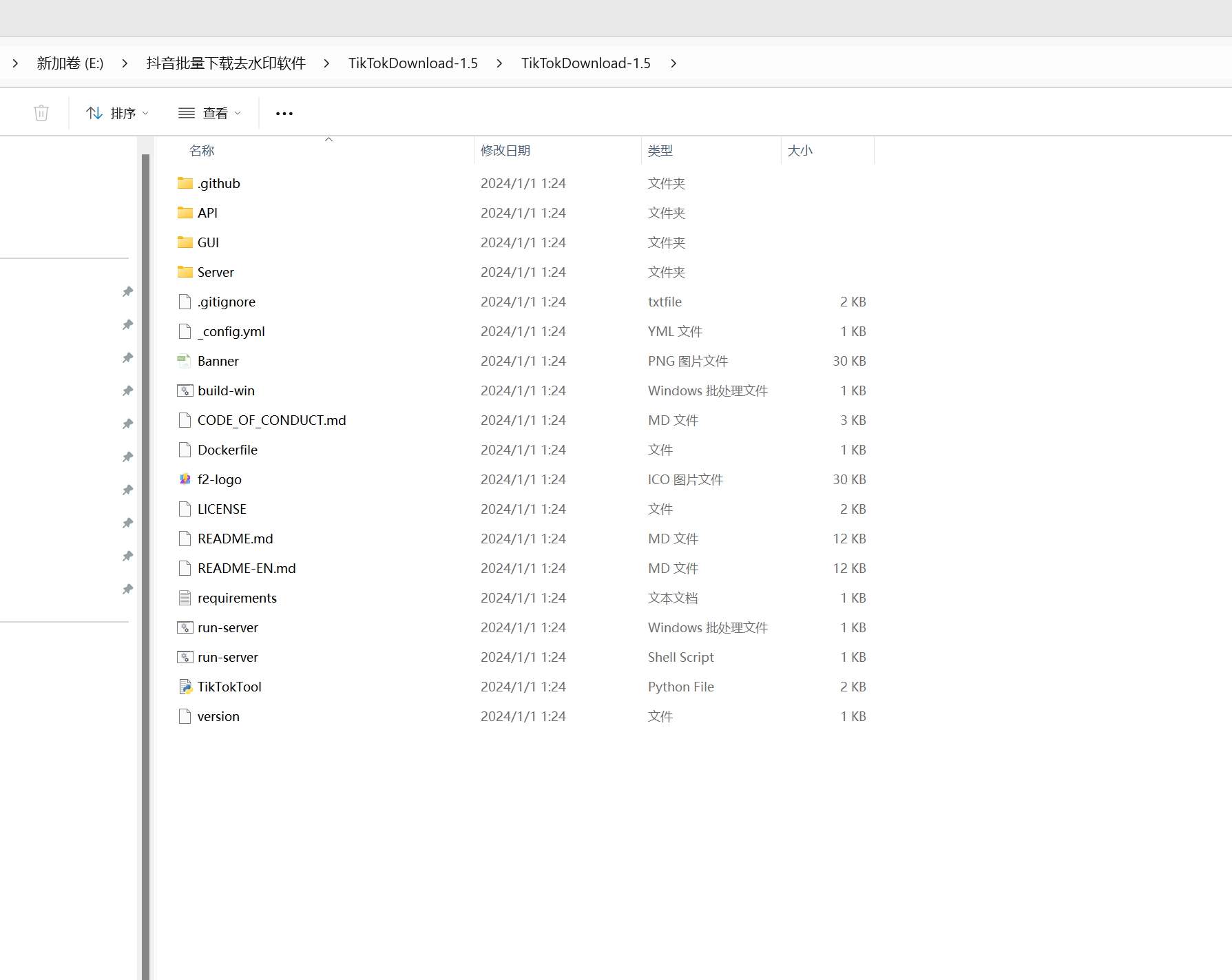Open the View (查看) dropdown

(x=210, y=113)
